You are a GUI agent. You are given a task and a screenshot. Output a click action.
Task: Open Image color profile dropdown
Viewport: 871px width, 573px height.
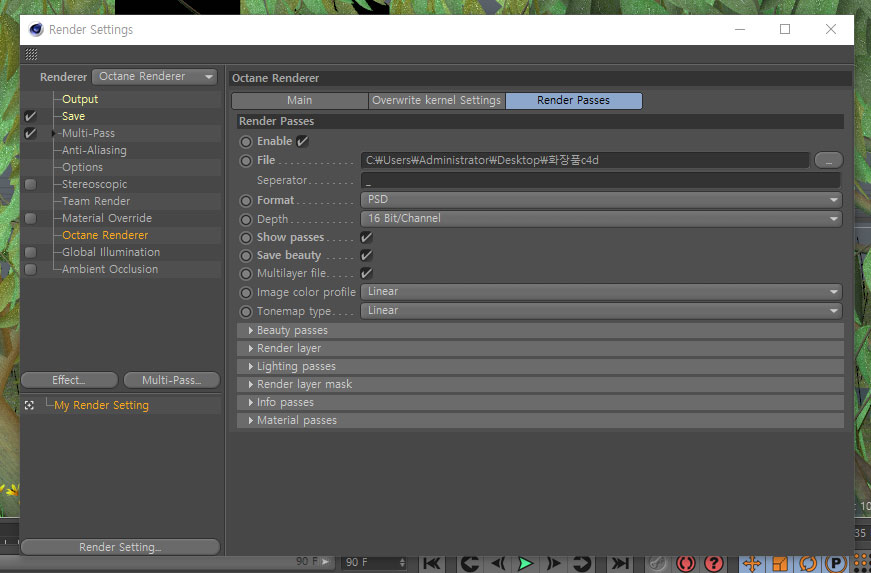click(601, 292)
